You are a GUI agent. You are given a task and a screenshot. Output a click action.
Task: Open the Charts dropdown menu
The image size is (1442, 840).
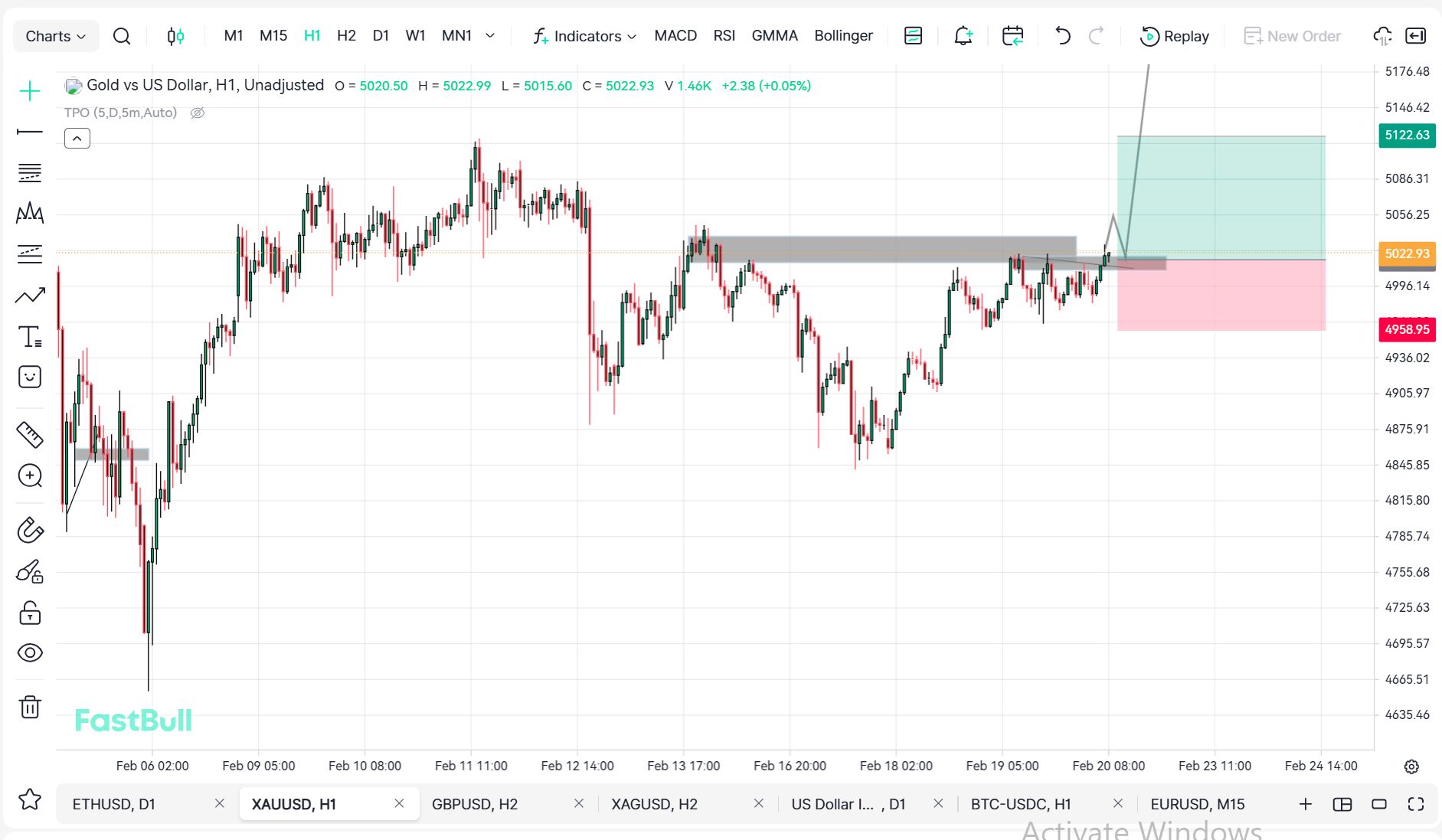tap(55, 36)
